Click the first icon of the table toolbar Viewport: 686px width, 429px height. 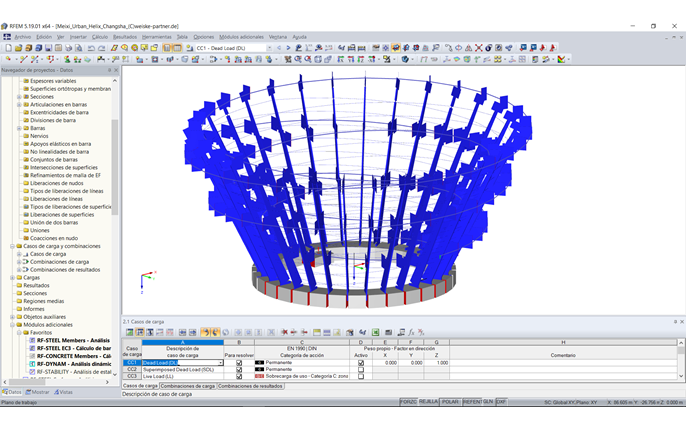click(x=130, y=333)
